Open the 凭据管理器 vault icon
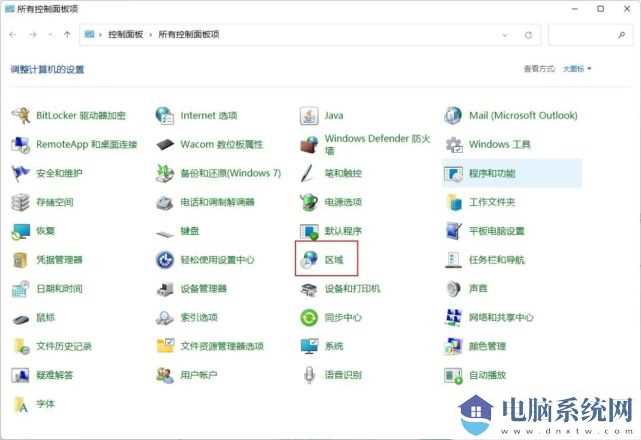The image size is (641, 440). [x=20, y=260]
